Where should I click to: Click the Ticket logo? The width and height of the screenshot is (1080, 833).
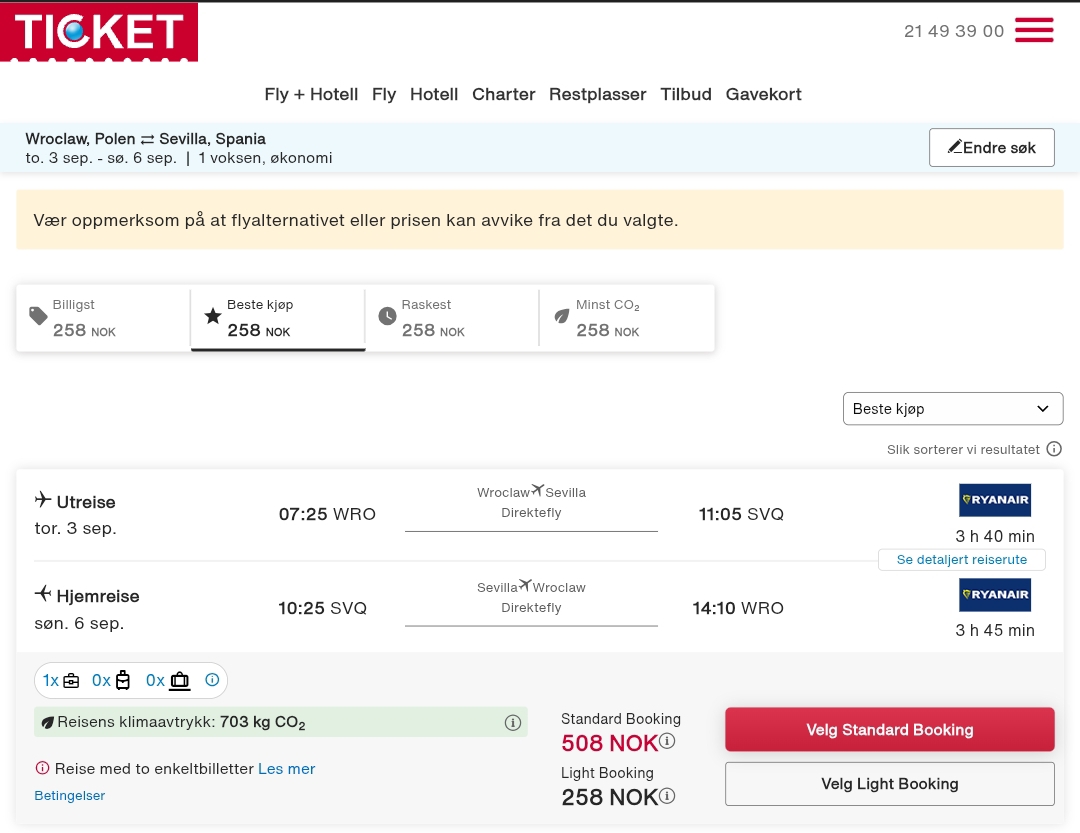[x=99, y=32]
